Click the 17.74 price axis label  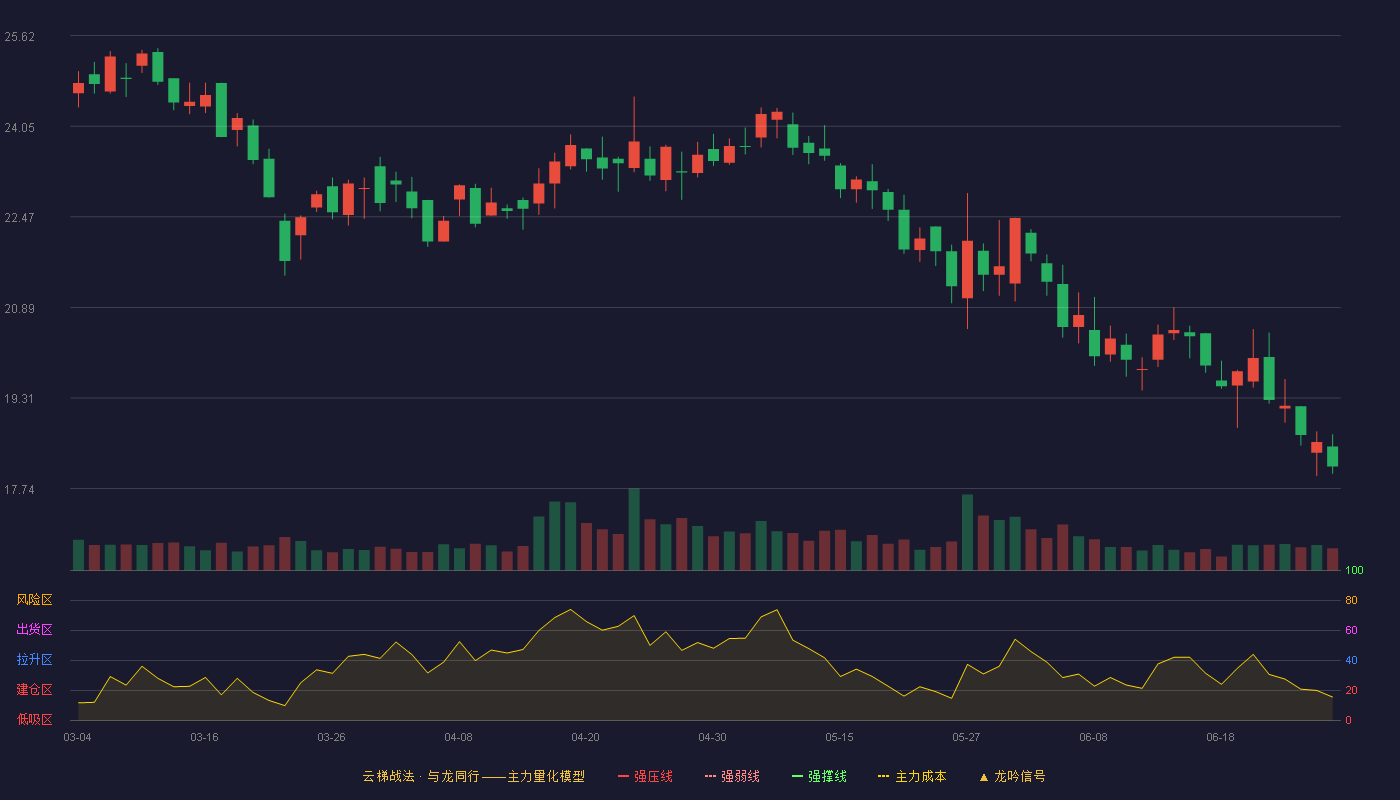[x=19, y=490]
